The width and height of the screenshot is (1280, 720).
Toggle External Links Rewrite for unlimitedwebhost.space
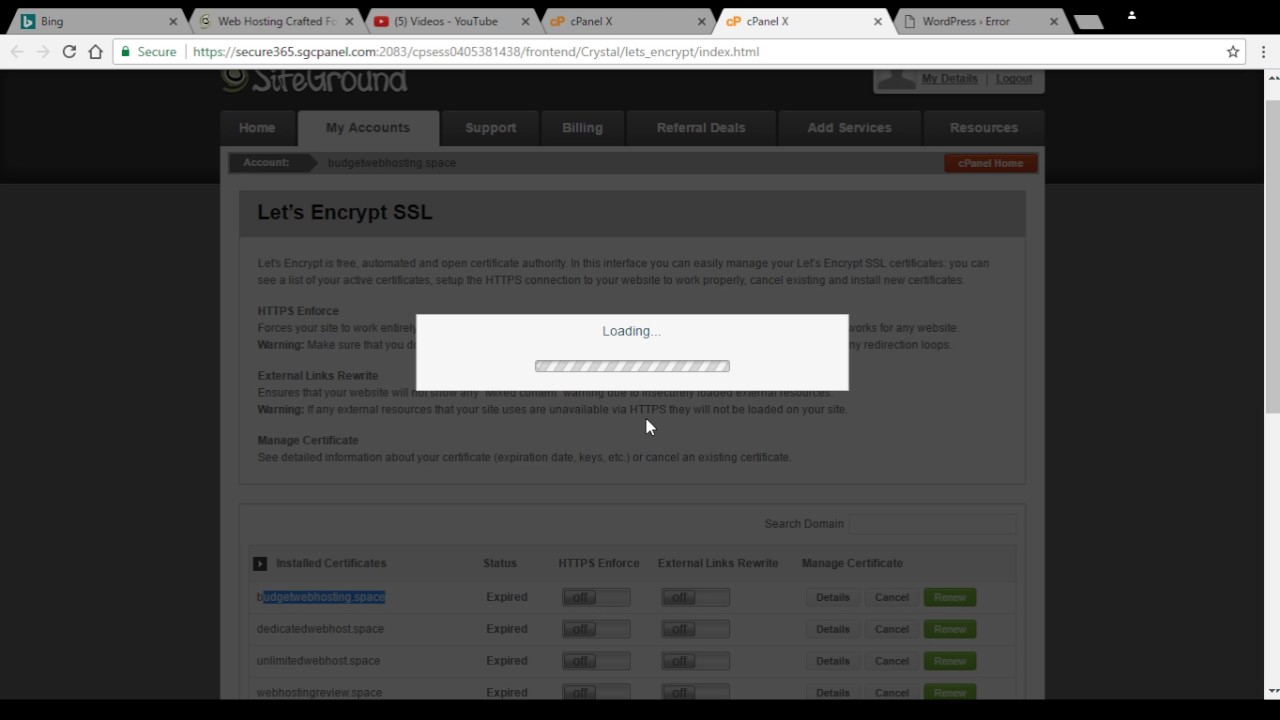pos(695,661)
